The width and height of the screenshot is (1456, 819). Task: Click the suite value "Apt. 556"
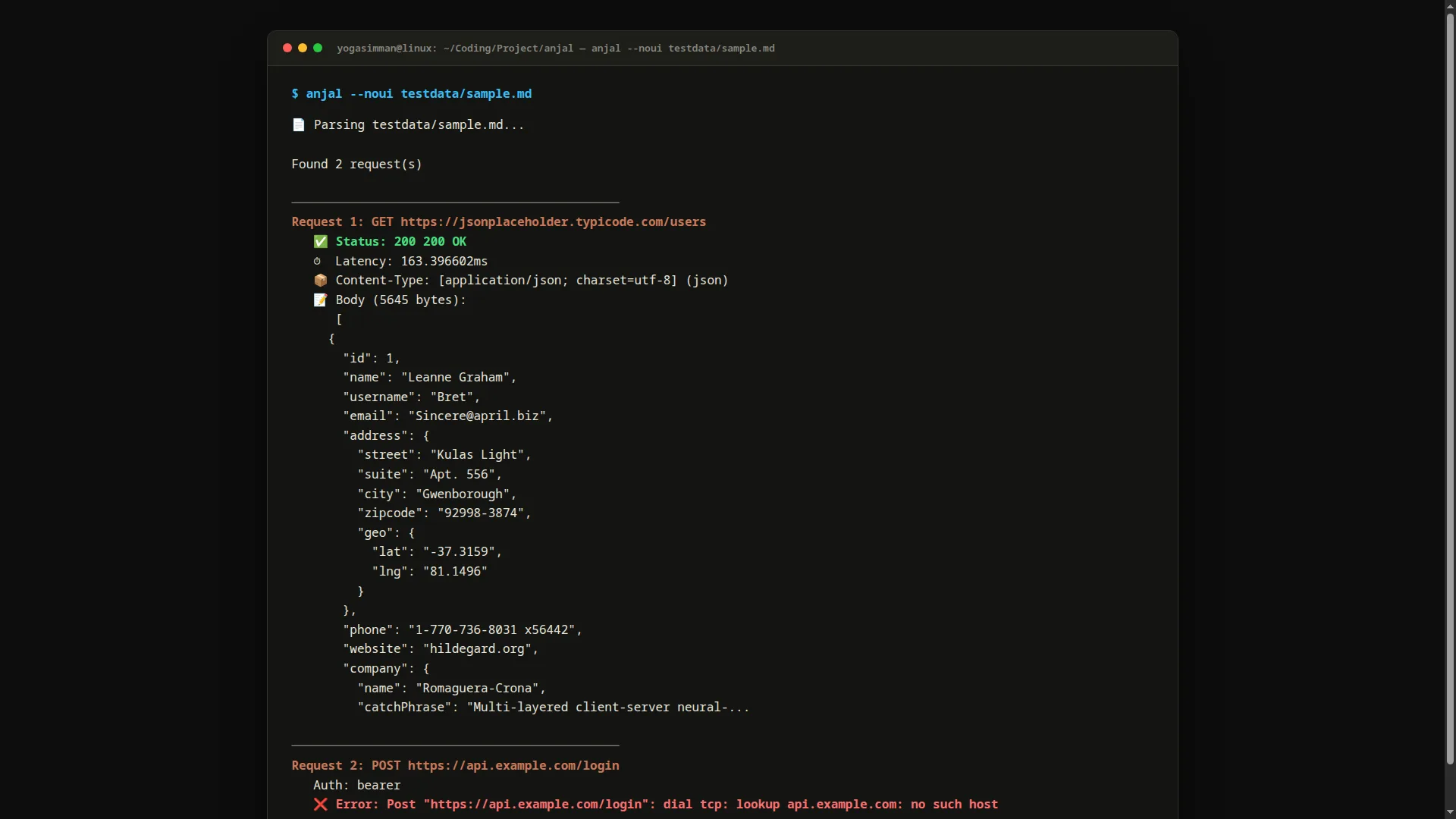459,475
